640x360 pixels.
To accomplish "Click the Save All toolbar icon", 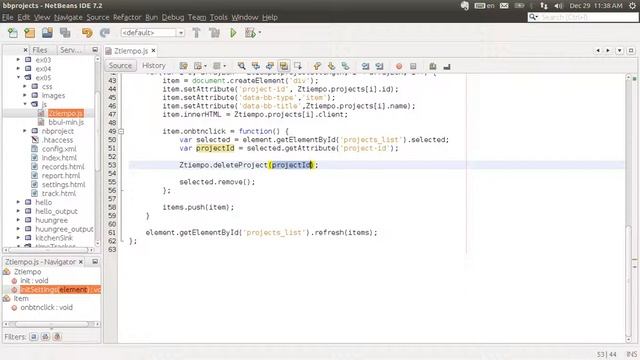I will click(65, 33).
